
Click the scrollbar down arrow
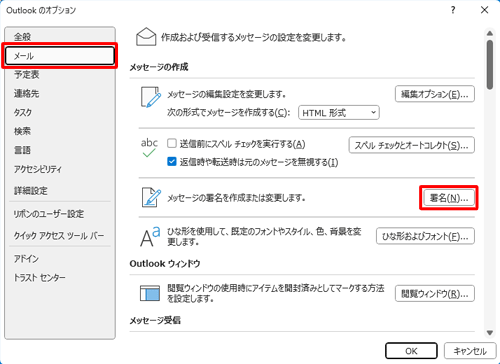[489, 333]
